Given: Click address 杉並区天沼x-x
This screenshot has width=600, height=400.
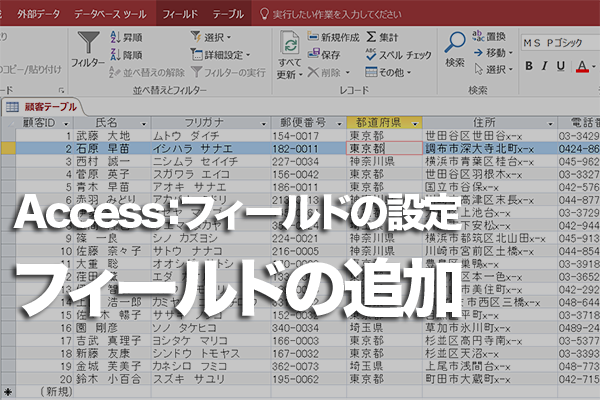Looking at the screenshot, I should (490, 354).
